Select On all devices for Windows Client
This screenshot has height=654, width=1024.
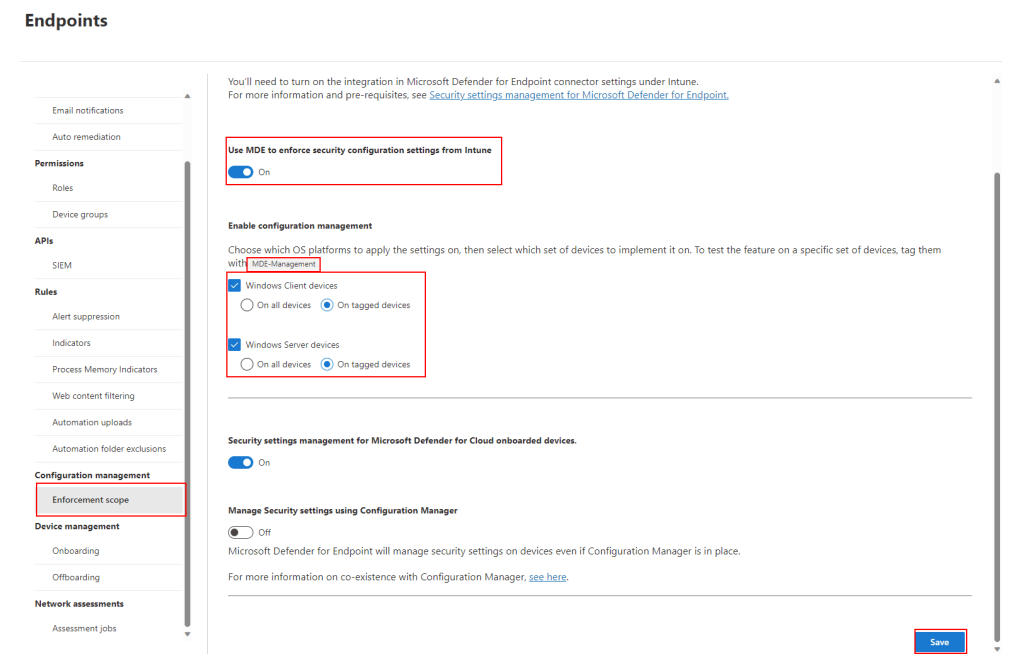point(247,305)
